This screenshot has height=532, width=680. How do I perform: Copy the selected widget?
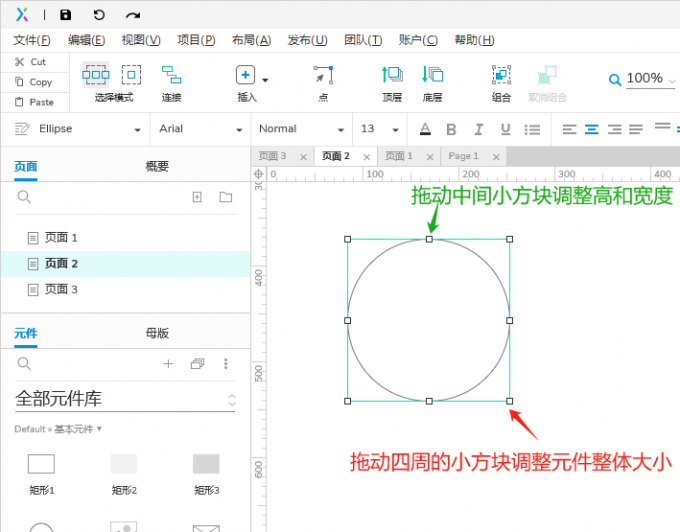click(33, 82)
